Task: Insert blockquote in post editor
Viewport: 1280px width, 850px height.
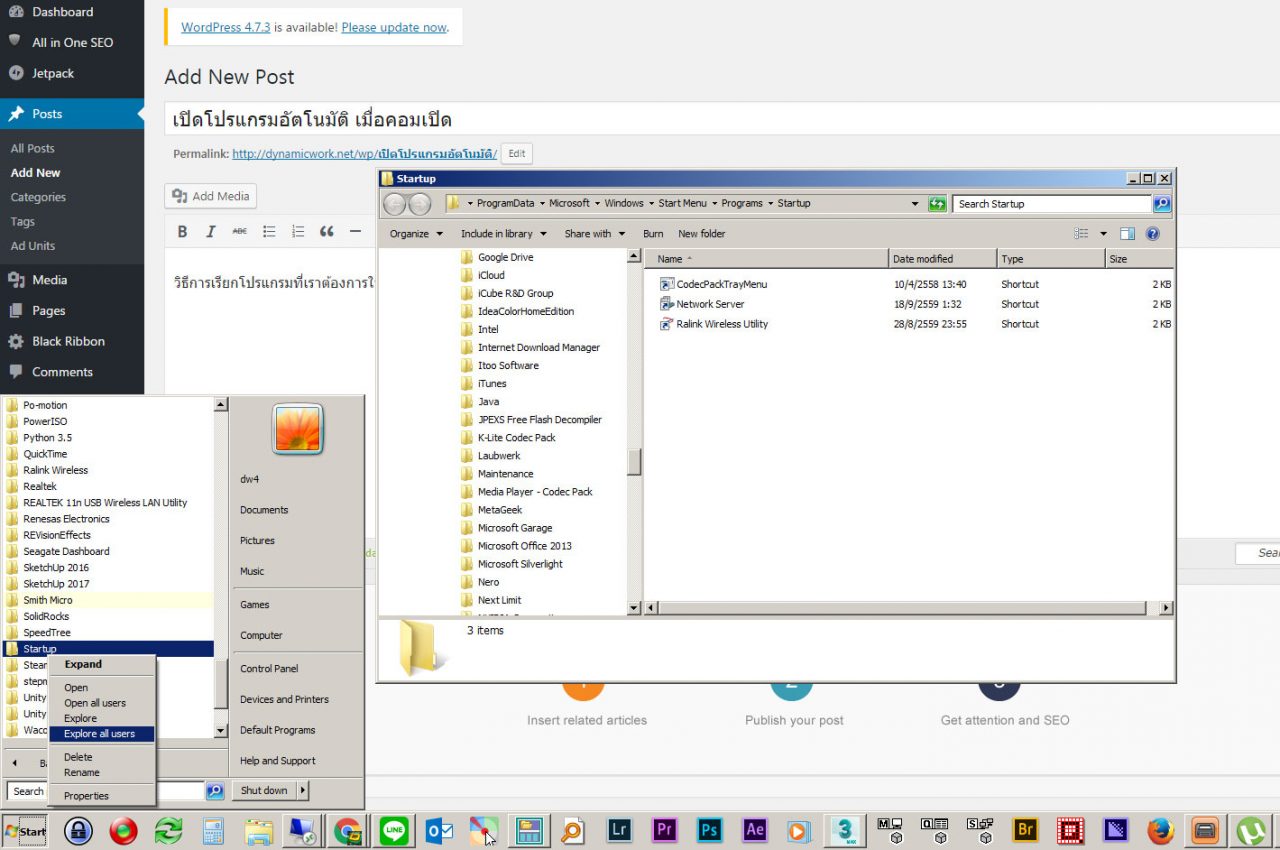Action: pyautogui.click(x=326, y=232)
